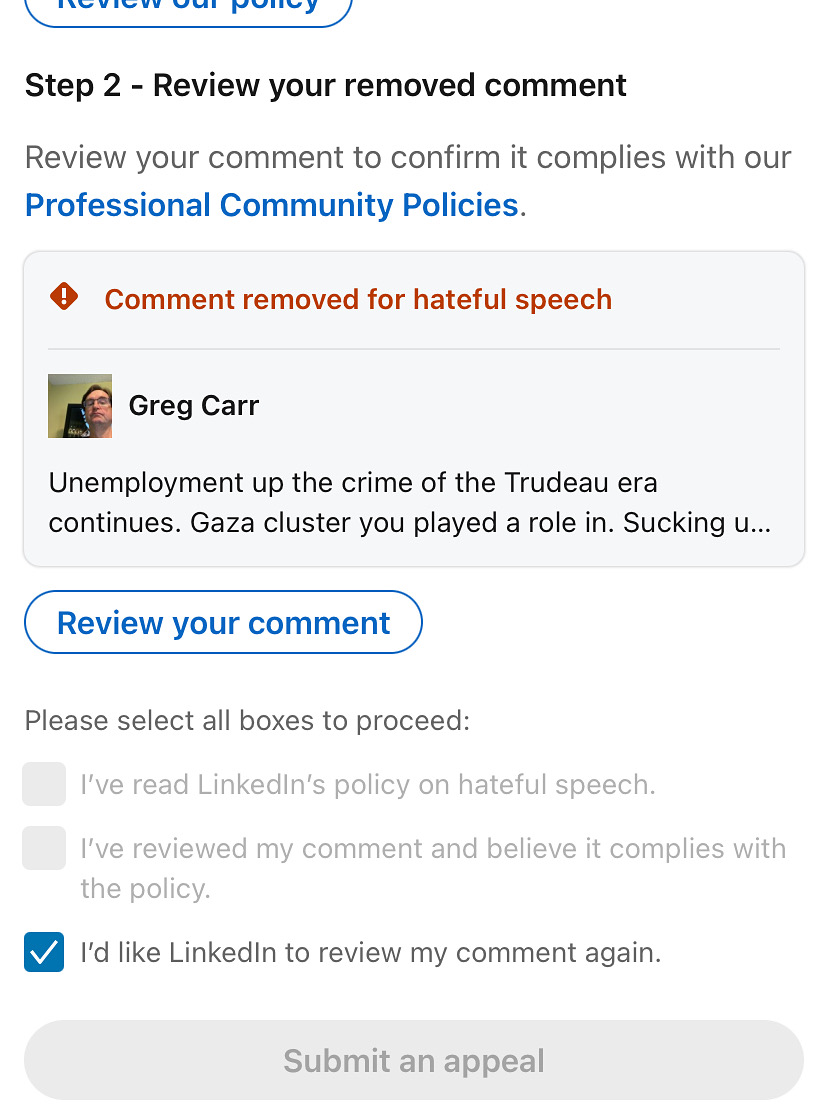Check the "I've reviewed my comment" box
828x1104 pixels.
coord(44,848)
